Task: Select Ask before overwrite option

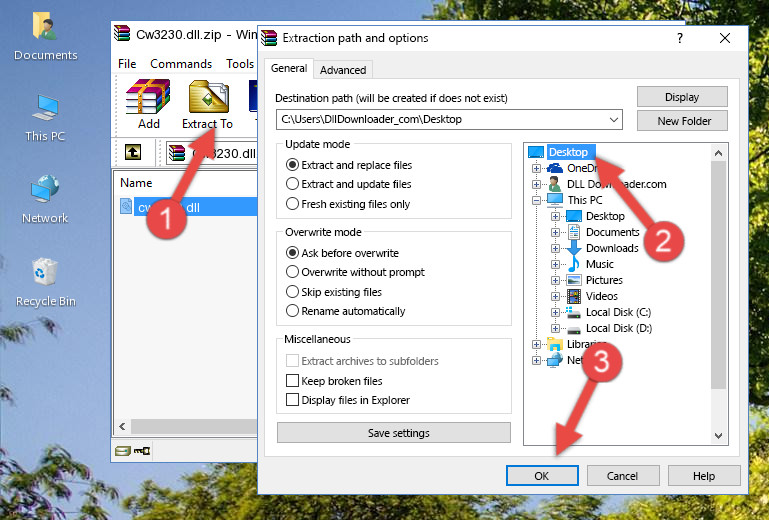Action: pos(342,253)
